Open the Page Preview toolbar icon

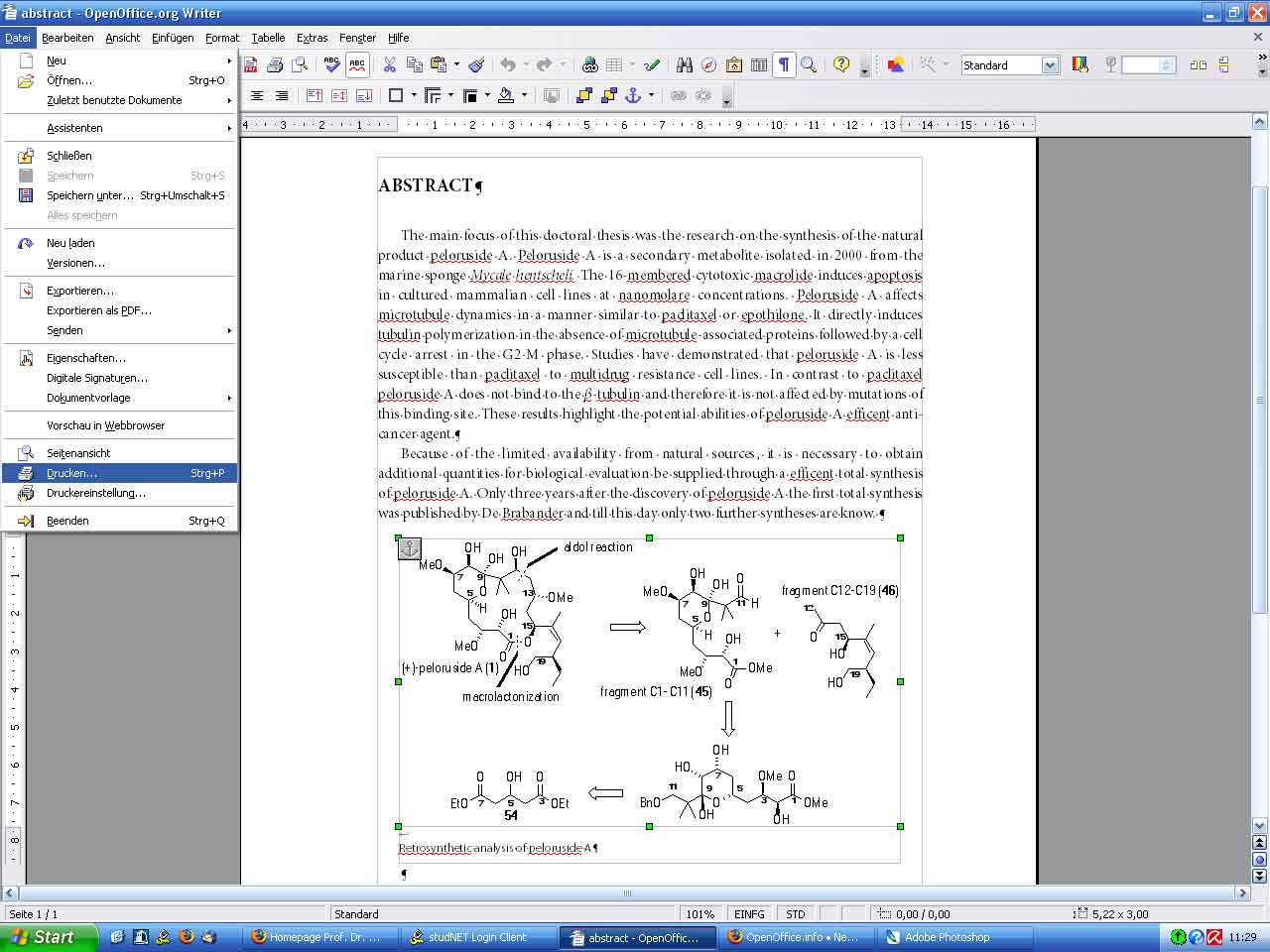(299, 64)
